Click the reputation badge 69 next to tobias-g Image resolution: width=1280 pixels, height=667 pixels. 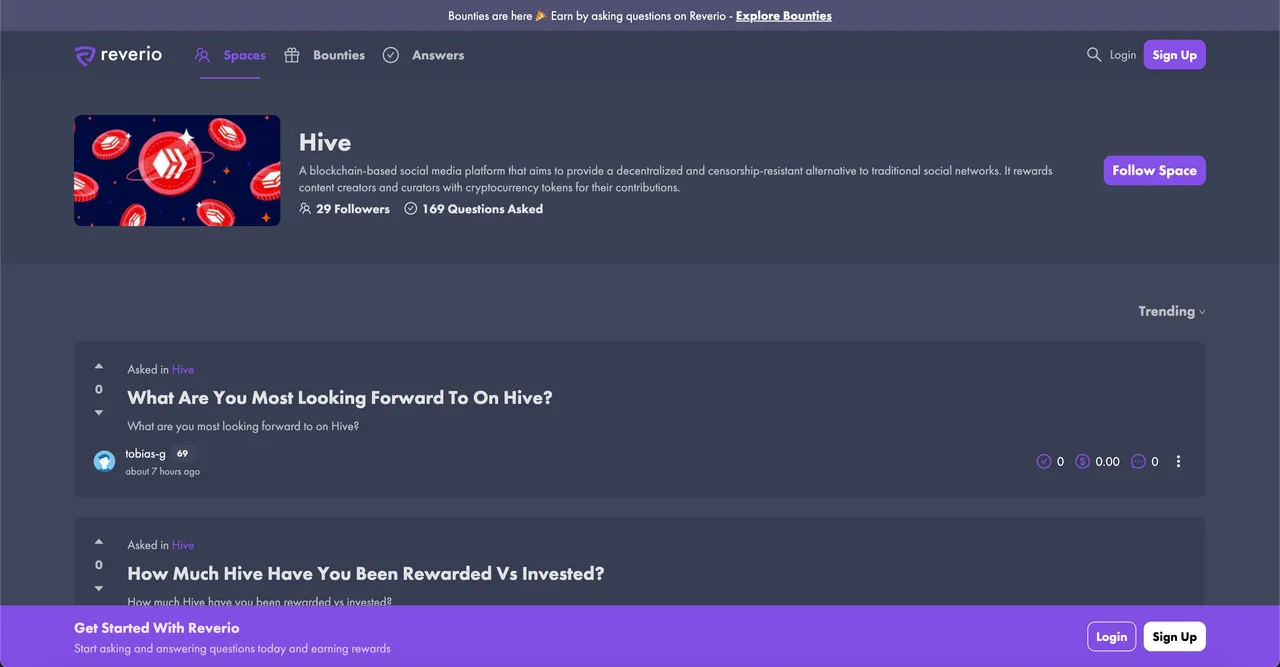tap(182, 454)
